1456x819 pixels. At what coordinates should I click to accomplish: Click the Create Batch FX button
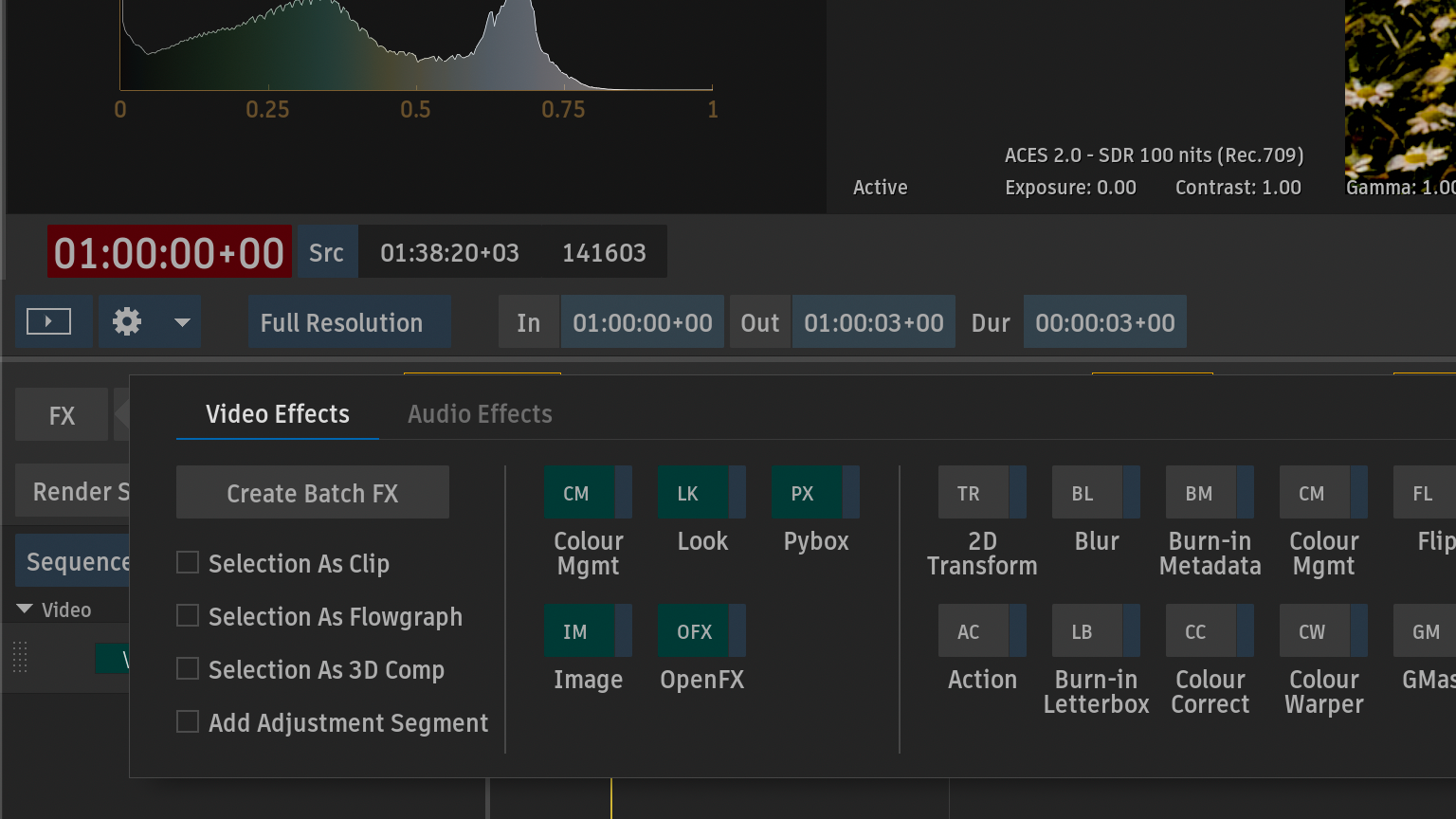pos(312,493)
